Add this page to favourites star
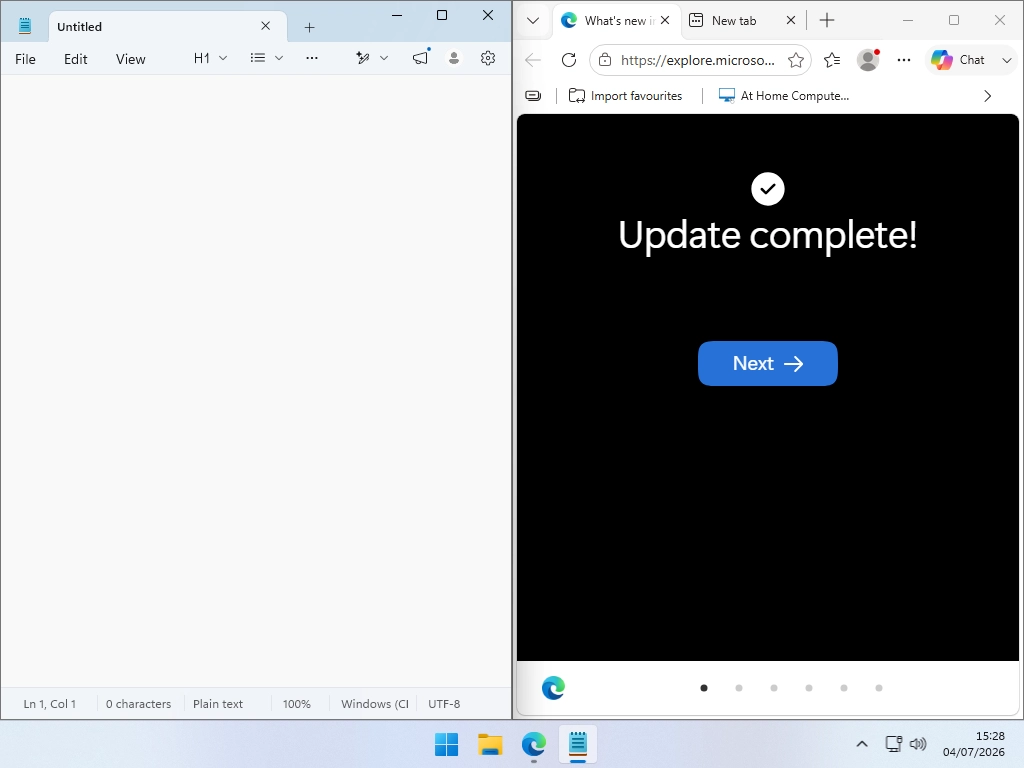The image size is (1024, 768). (x=795, y=60)
